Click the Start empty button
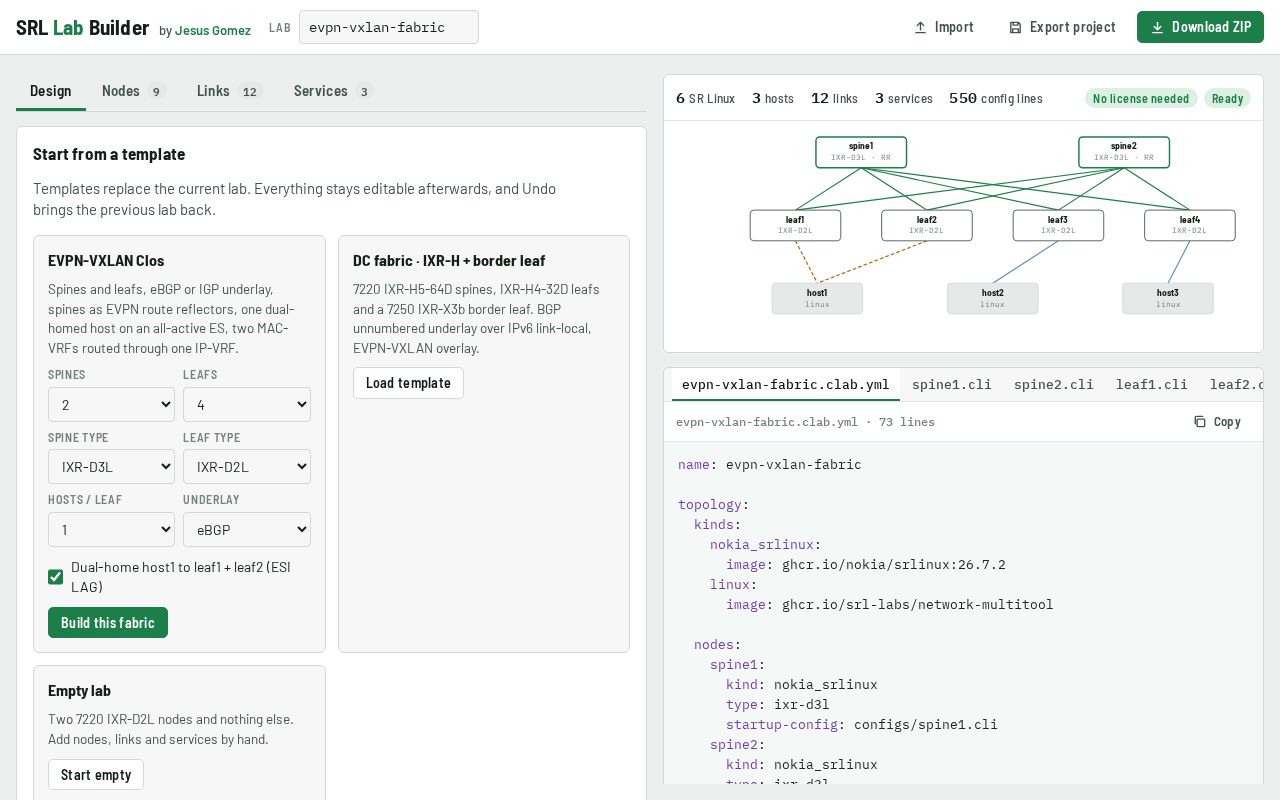 click(96, 775)
